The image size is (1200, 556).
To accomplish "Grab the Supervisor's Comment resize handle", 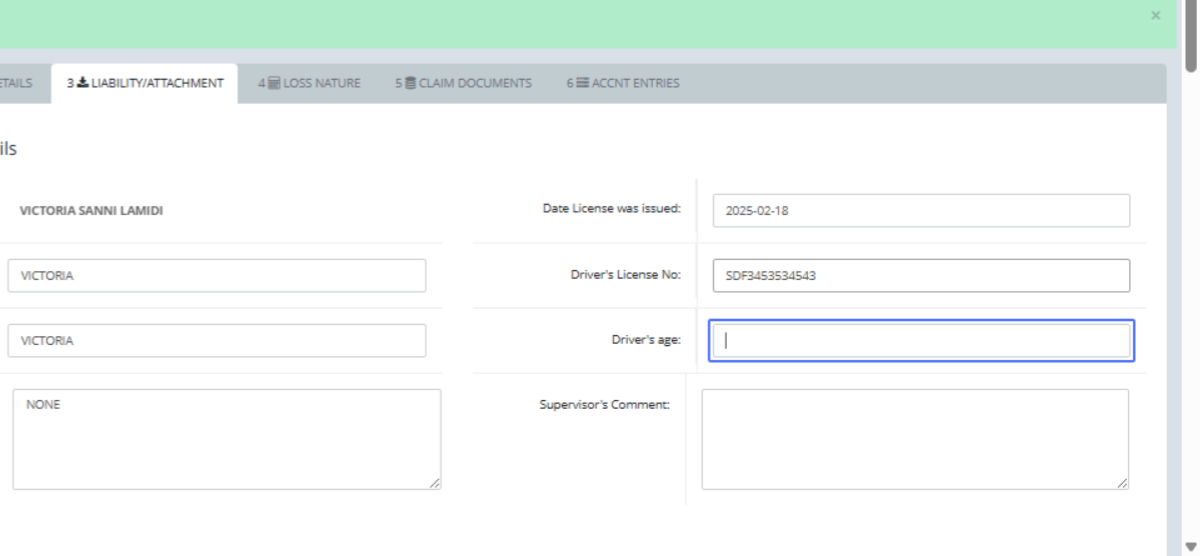I will [1123, 483].
